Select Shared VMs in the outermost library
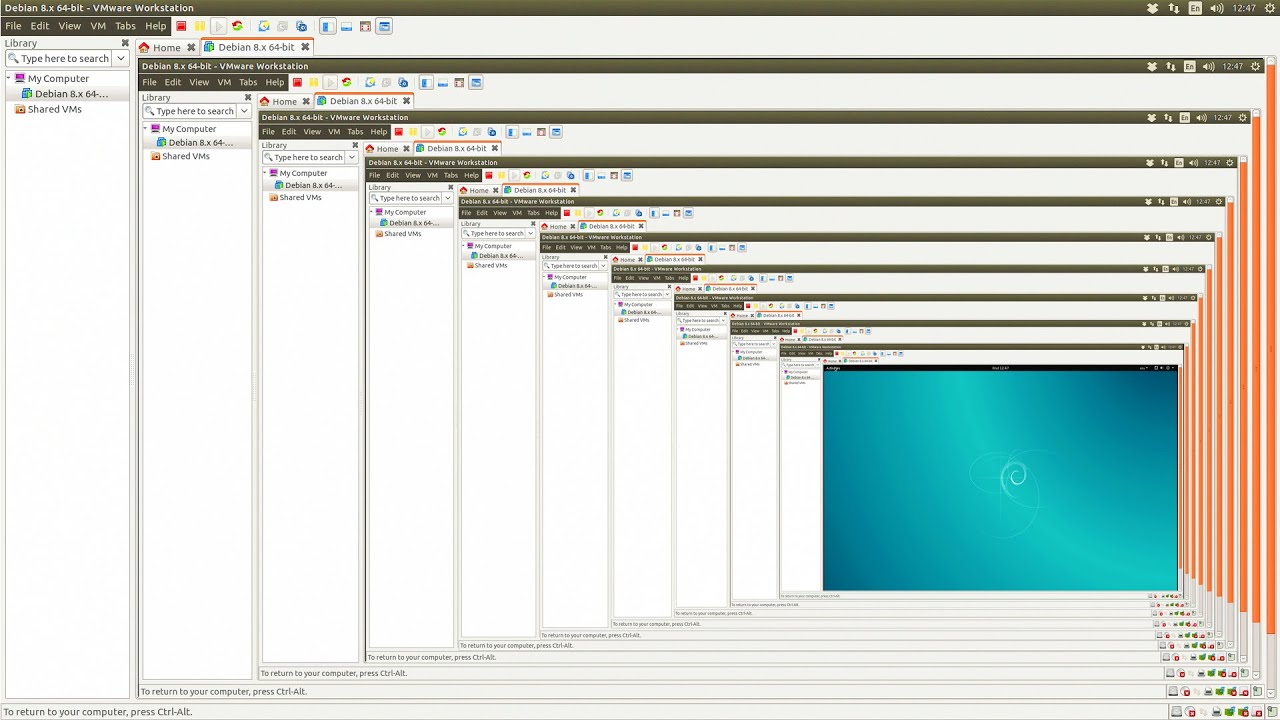This screenshot has height=720, width=1280. [54, 109]
